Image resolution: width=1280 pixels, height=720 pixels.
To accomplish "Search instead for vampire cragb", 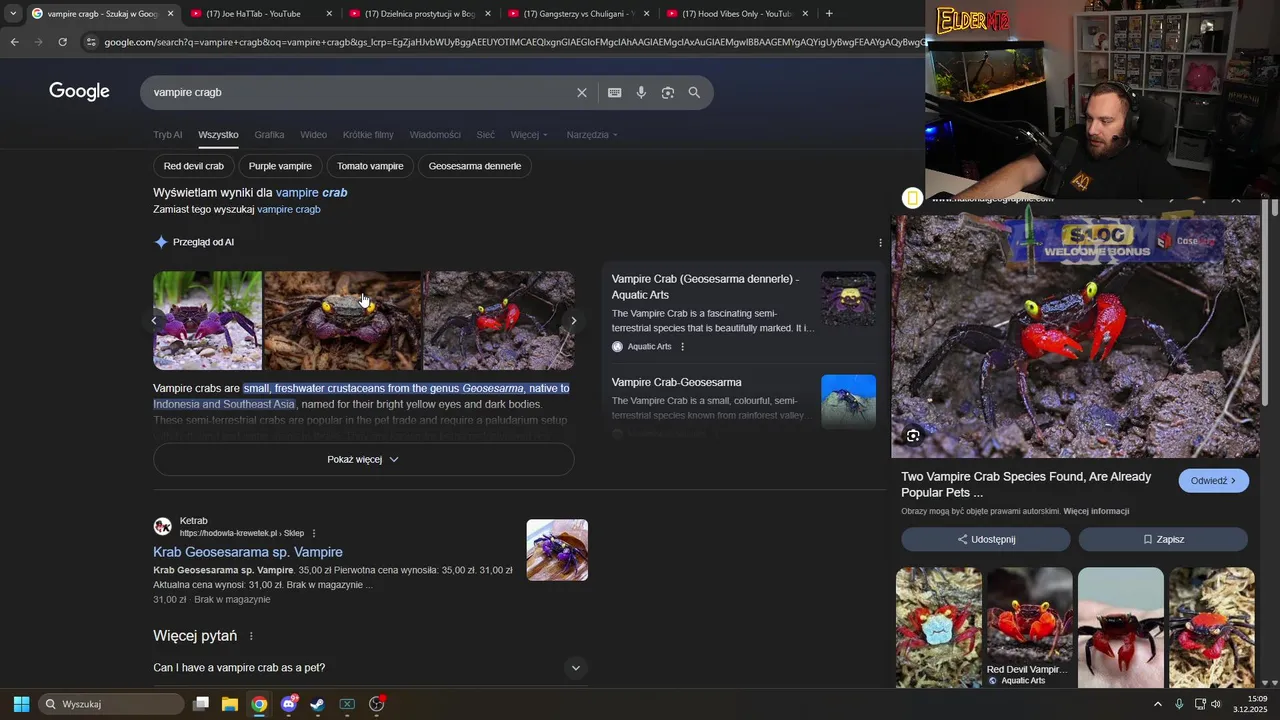I will 288,209.
